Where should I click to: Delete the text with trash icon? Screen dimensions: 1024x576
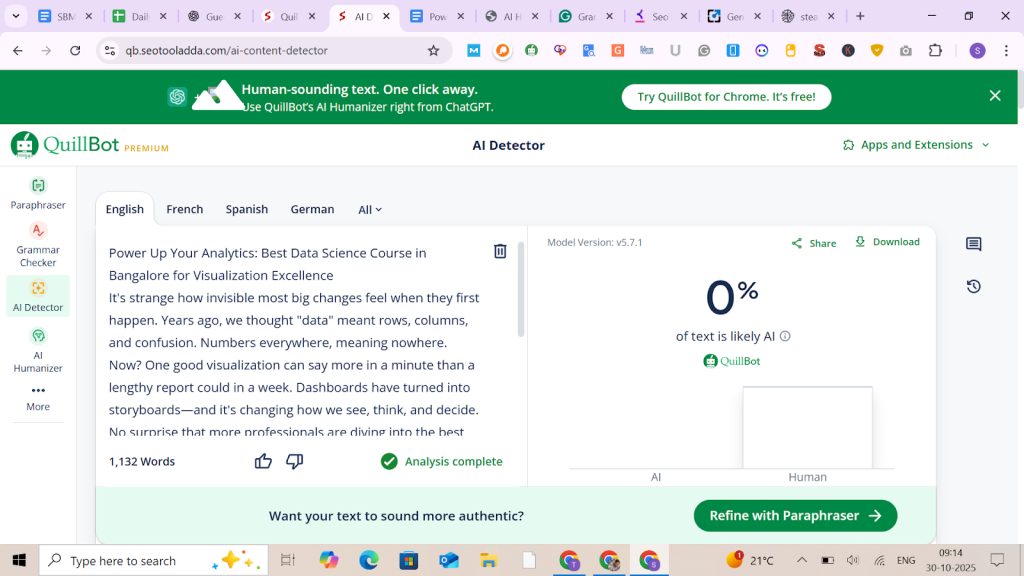pyautogui.click(x=500, y=251)
